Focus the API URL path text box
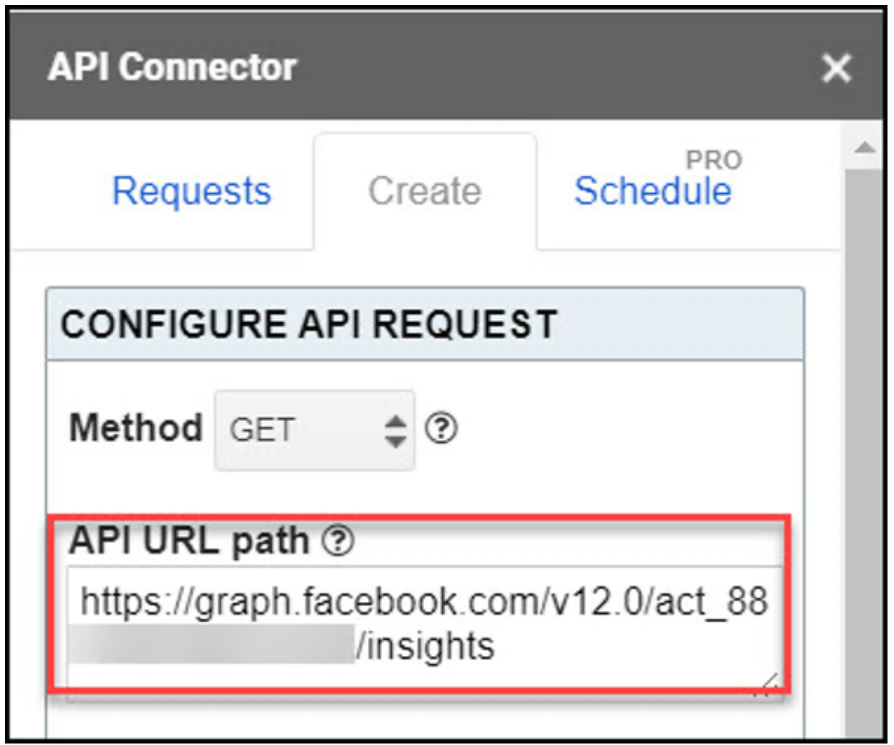The image size is (894, 745). point(425,632)
